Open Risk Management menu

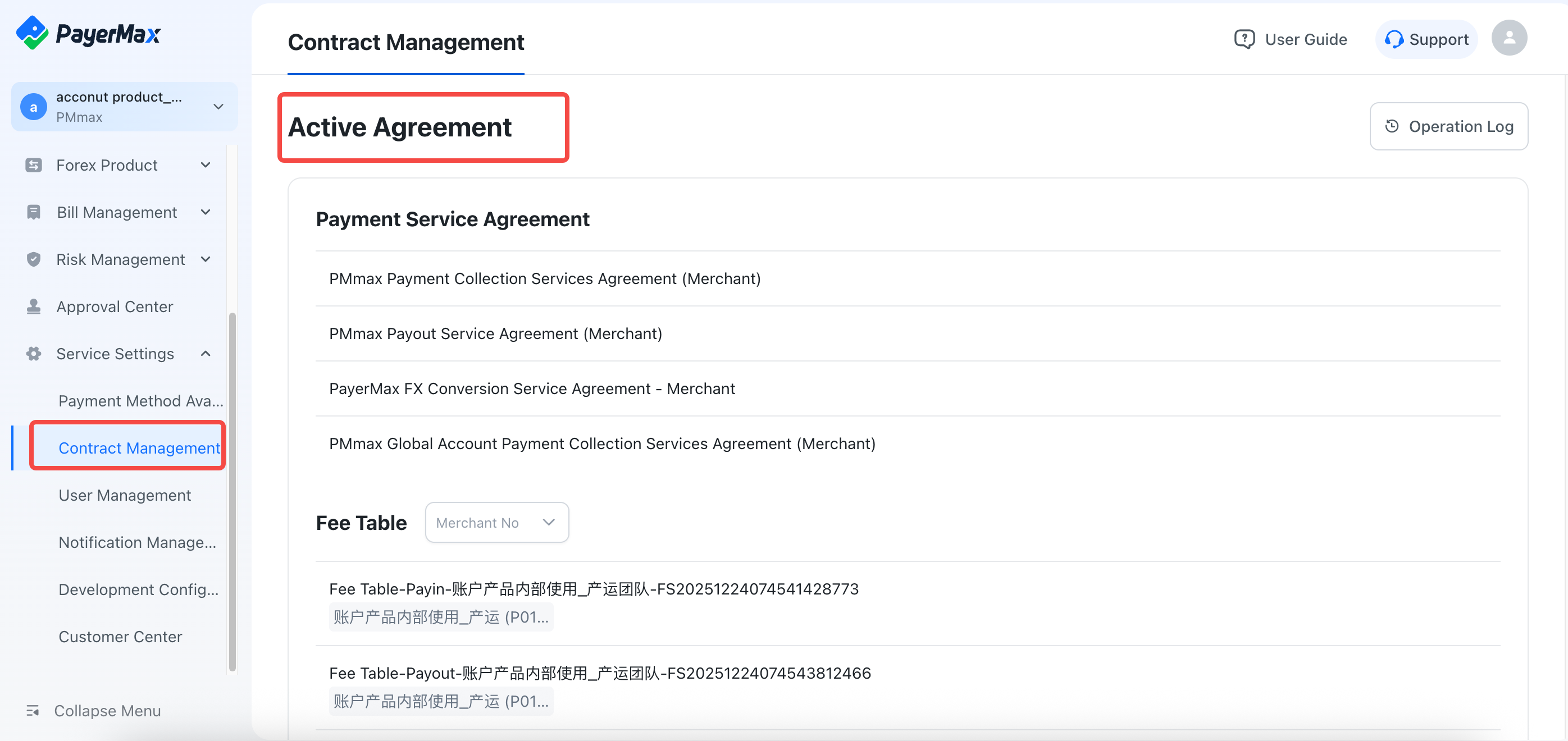pyautogui.click(x=118, y=259)
